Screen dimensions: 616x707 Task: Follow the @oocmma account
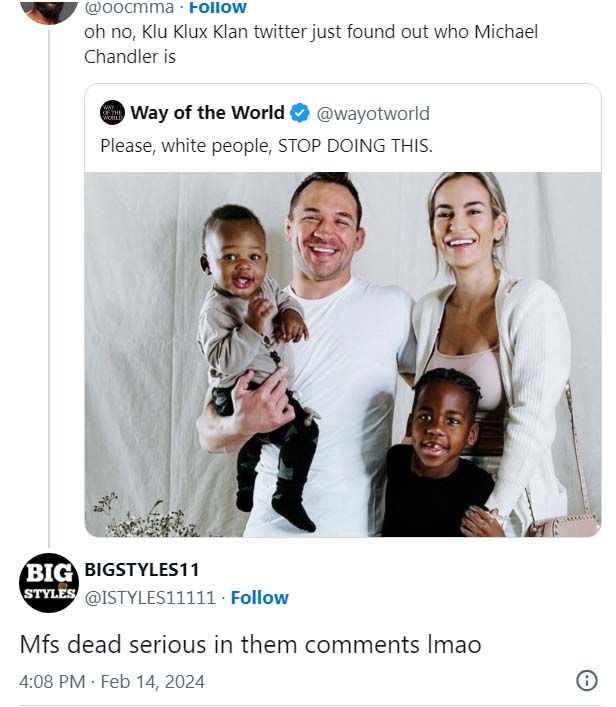tap(218, 8)
